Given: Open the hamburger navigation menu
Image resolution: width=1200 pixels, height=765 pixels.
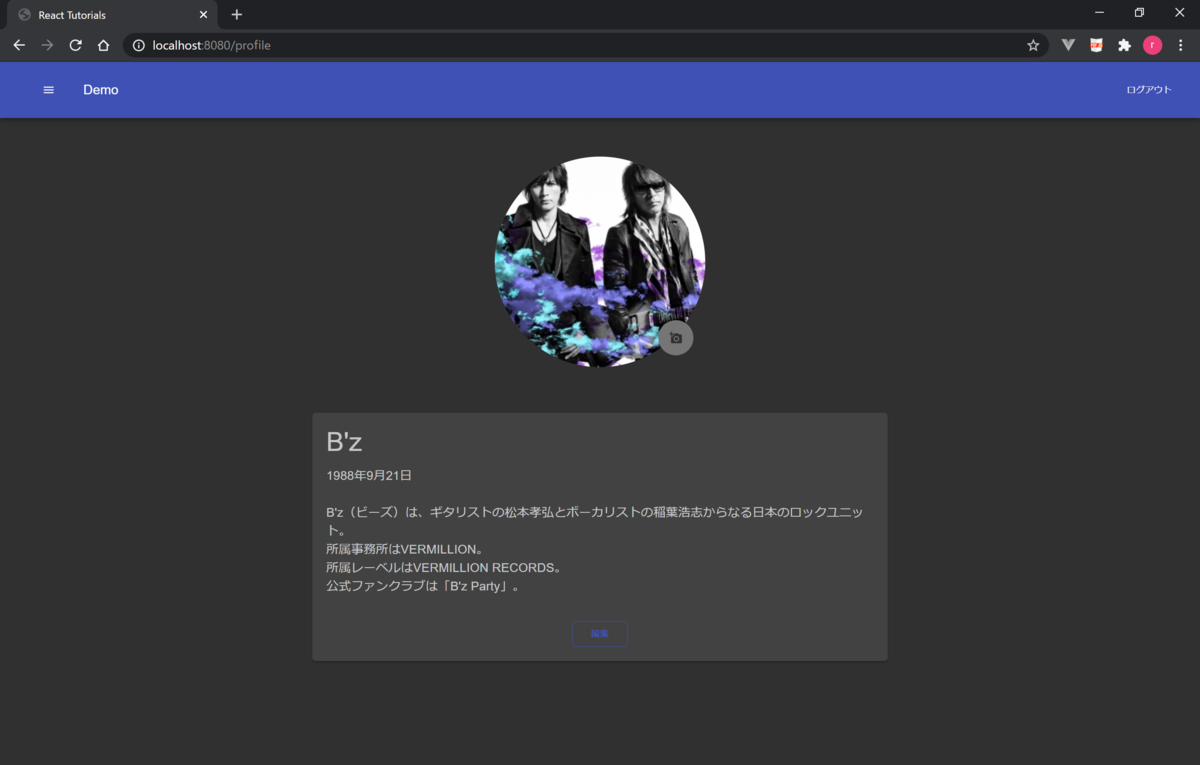Looking at the screenshot, I should 48,90.
